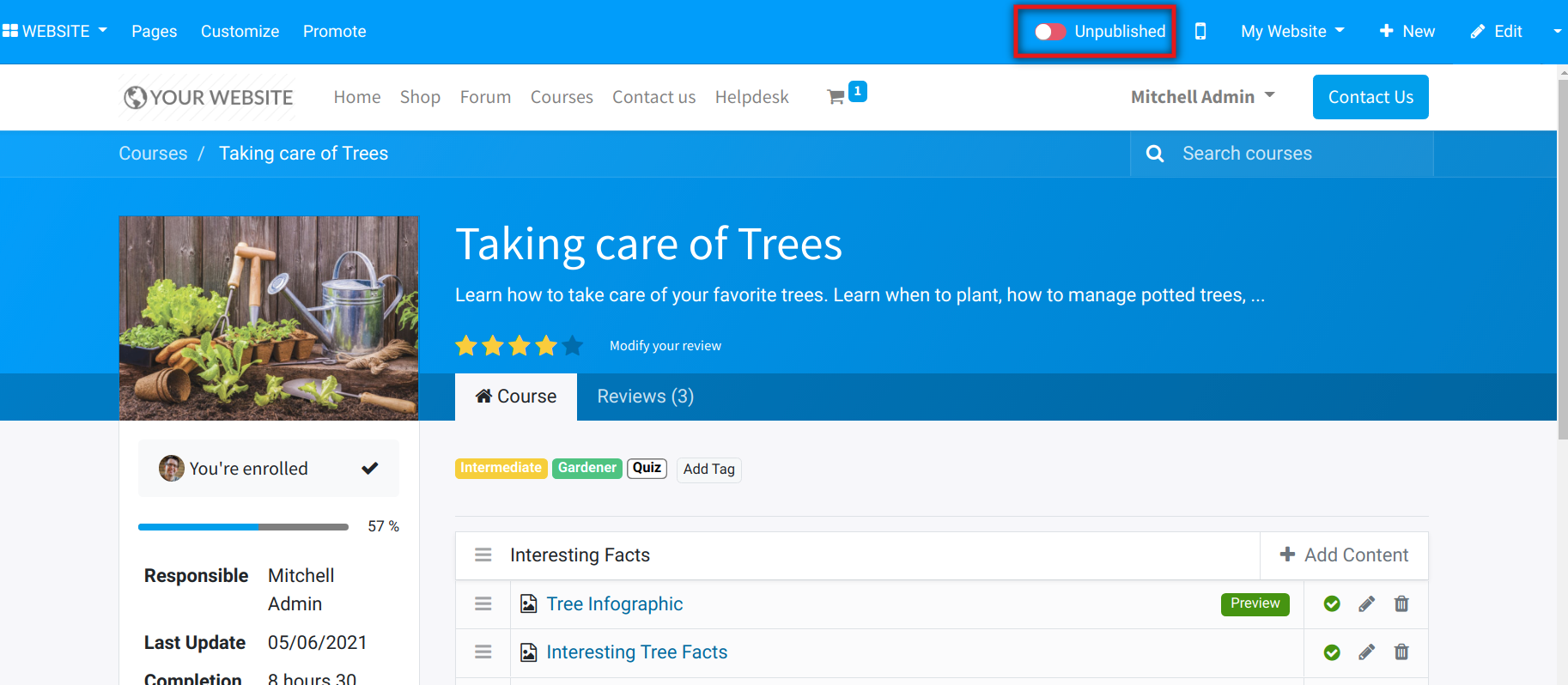Toggle completed check for Tree Infographic
1568x685 pixels.
tap(1332, 604)
